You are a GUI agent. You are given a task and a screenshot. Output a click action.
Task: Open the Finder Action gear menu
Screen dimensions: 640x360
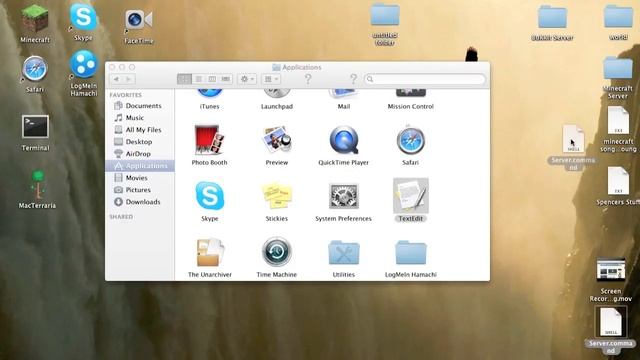click(247, 79)
